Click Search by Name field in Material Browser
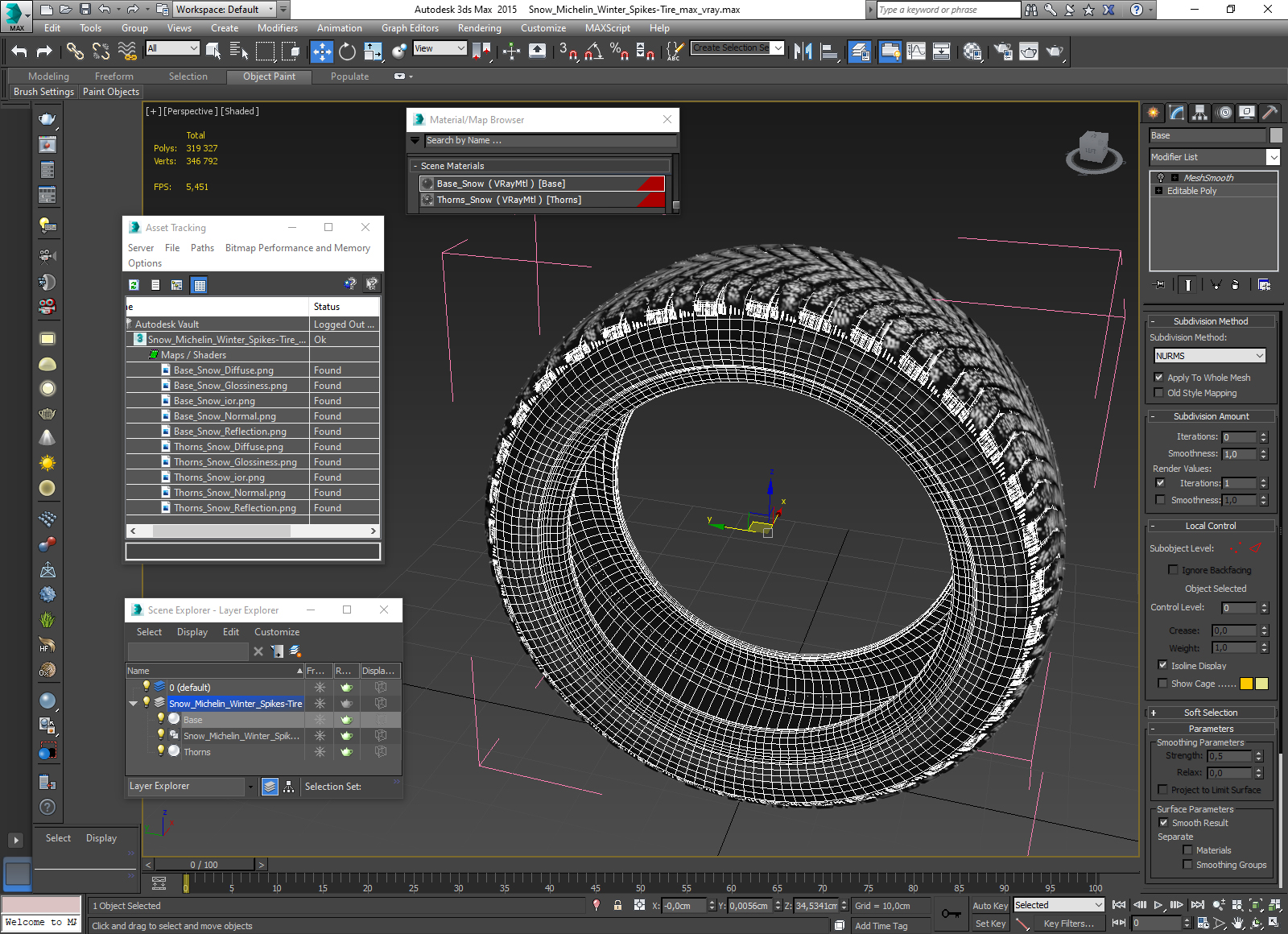 pyautogui.click(x=550, y=140)
